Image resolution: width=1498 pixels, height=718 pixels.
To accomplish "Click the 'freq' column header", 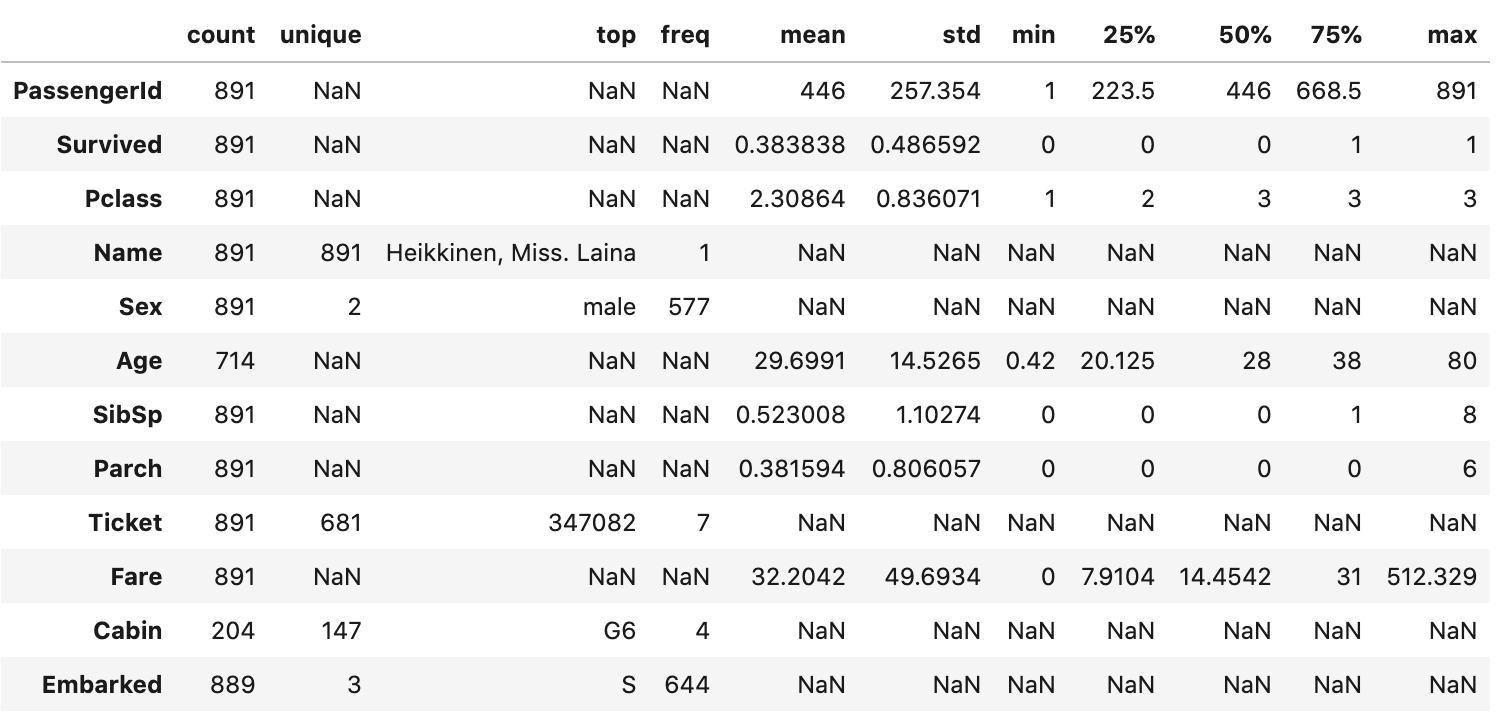I will coord(685,35).
